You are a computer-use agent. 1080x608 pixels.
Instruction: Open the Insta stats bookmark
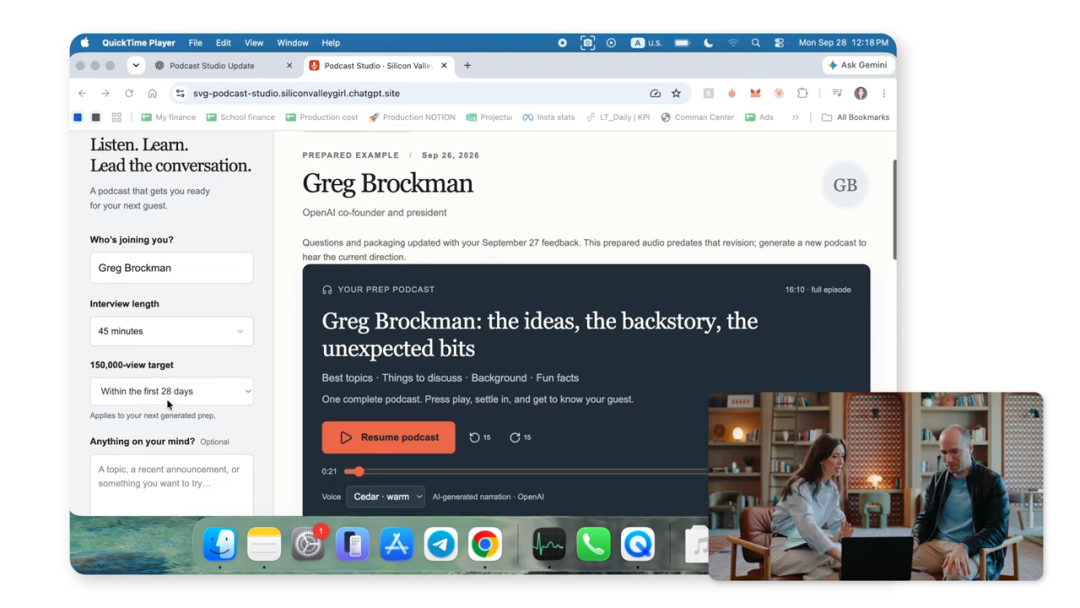point(549,117)
